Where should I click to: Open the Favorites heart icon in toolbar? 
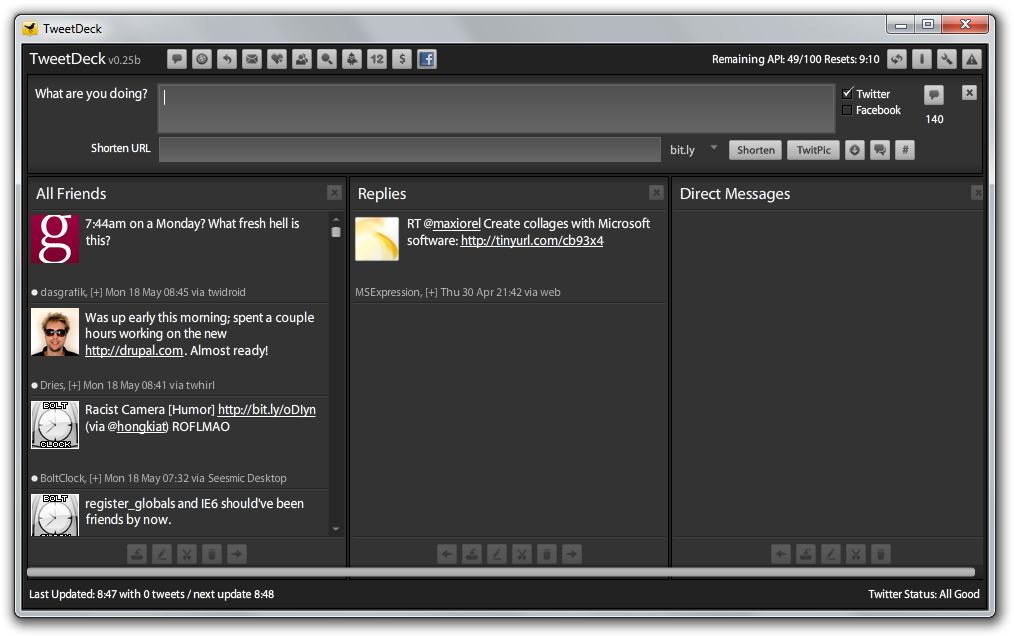point(277,59)
